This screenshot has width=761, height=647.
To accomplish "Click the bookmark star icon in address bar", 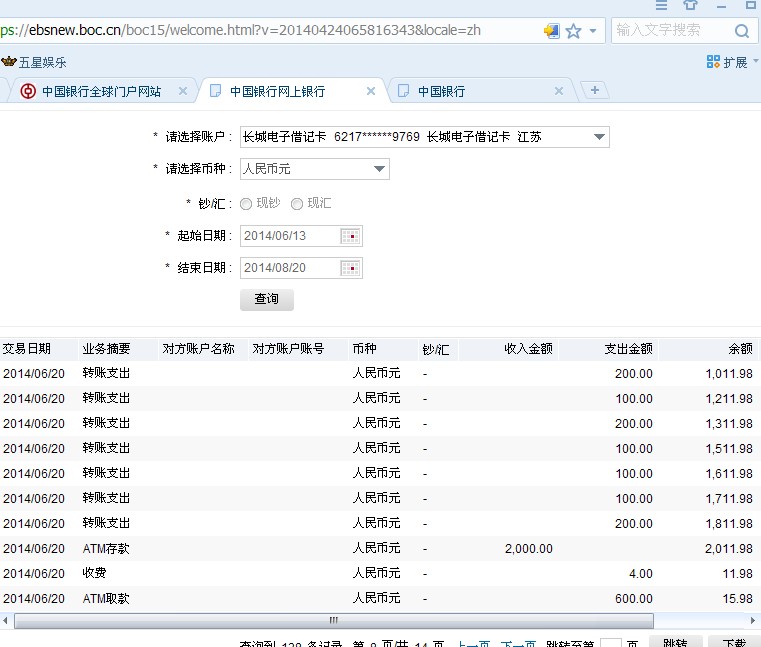I will [x=573, y=31].
